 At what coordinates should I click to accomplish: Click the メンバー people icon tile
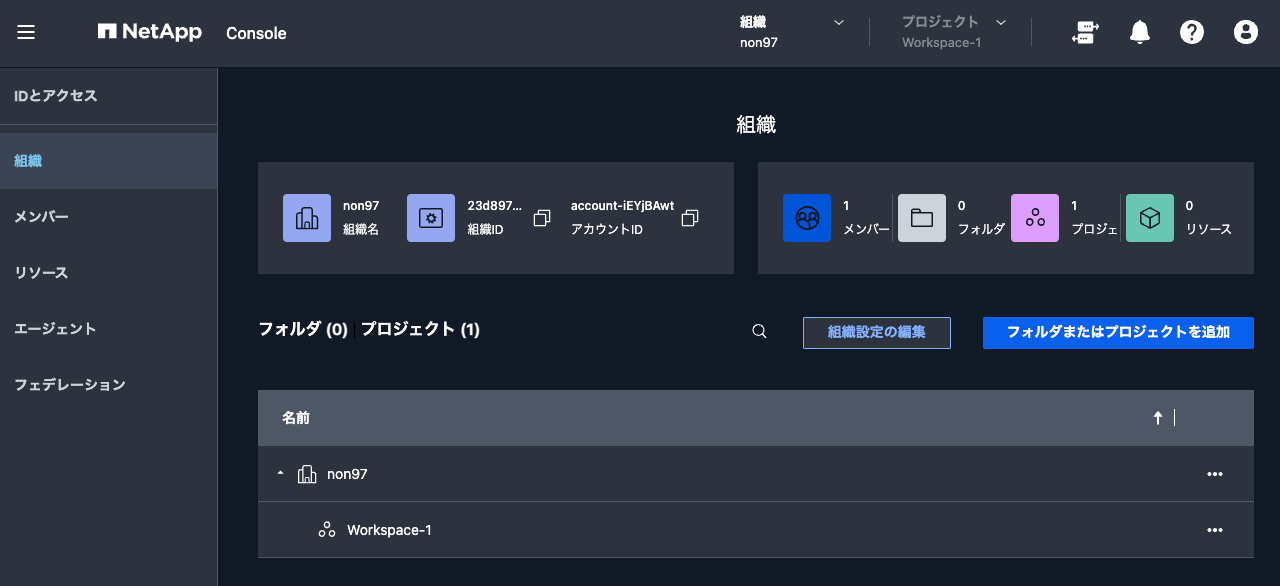click(x=807, y=218)
